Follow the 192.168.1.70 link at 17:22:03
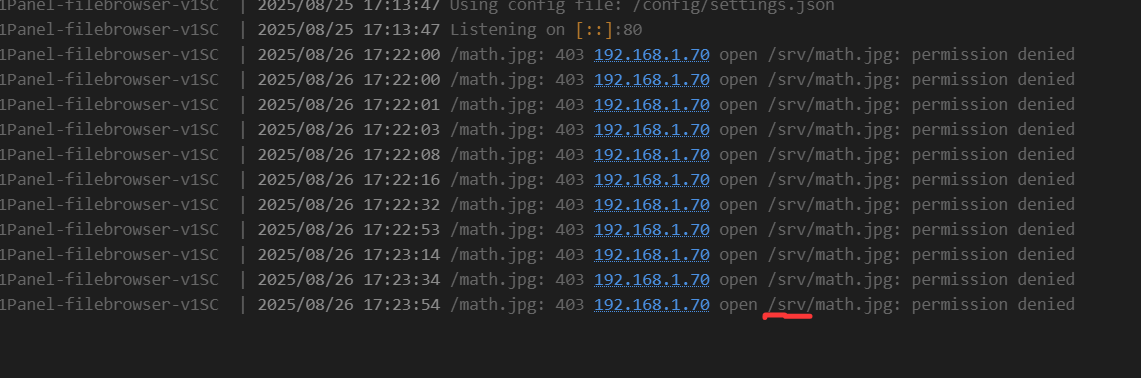The height and width of the screenshot is (378, 1141). [x=651, y=129]
